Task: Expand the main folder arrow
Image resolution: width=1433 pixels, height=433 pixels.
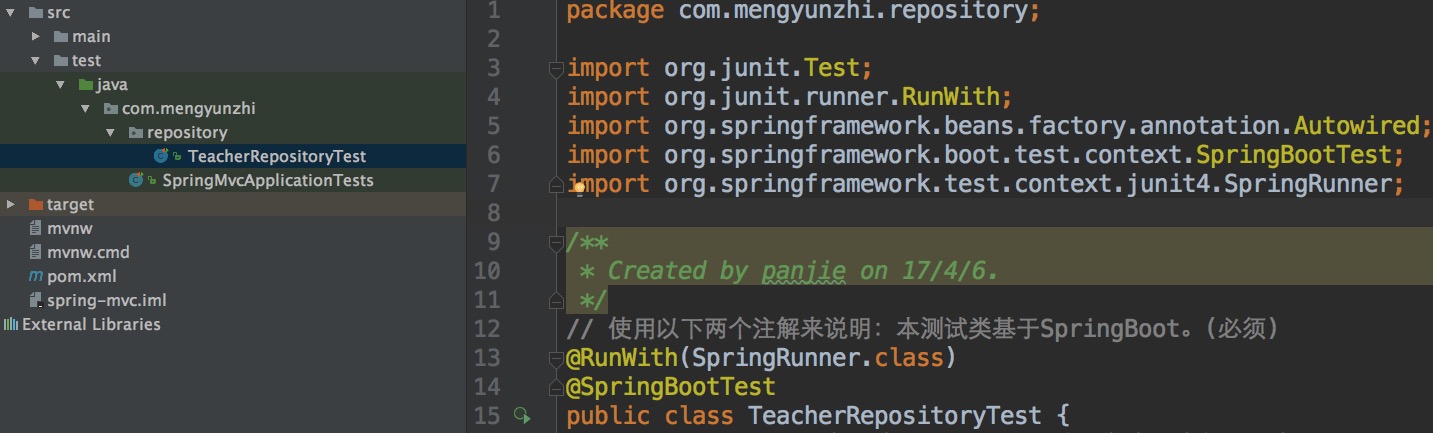Action: [35, 37]
